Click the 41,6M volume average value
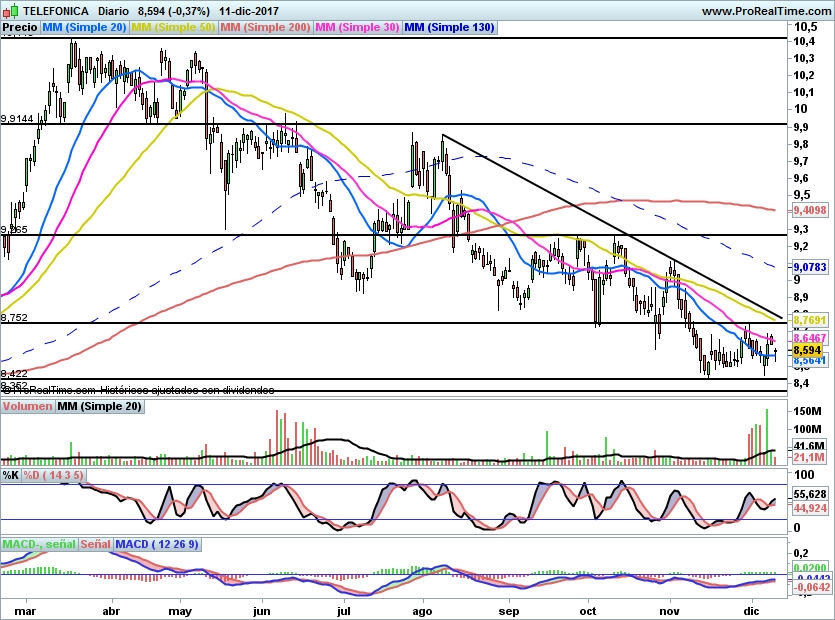 tap(809, 446)
